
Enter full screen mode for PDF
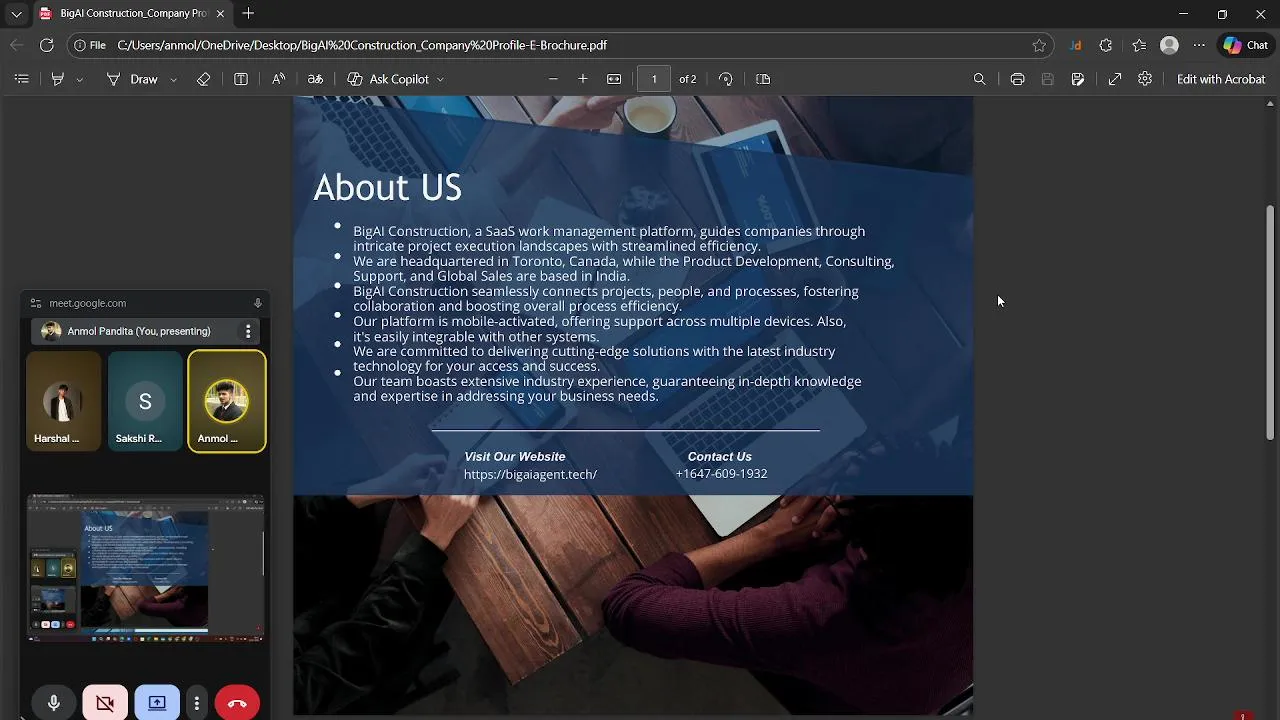click(x=1115, y=79)
